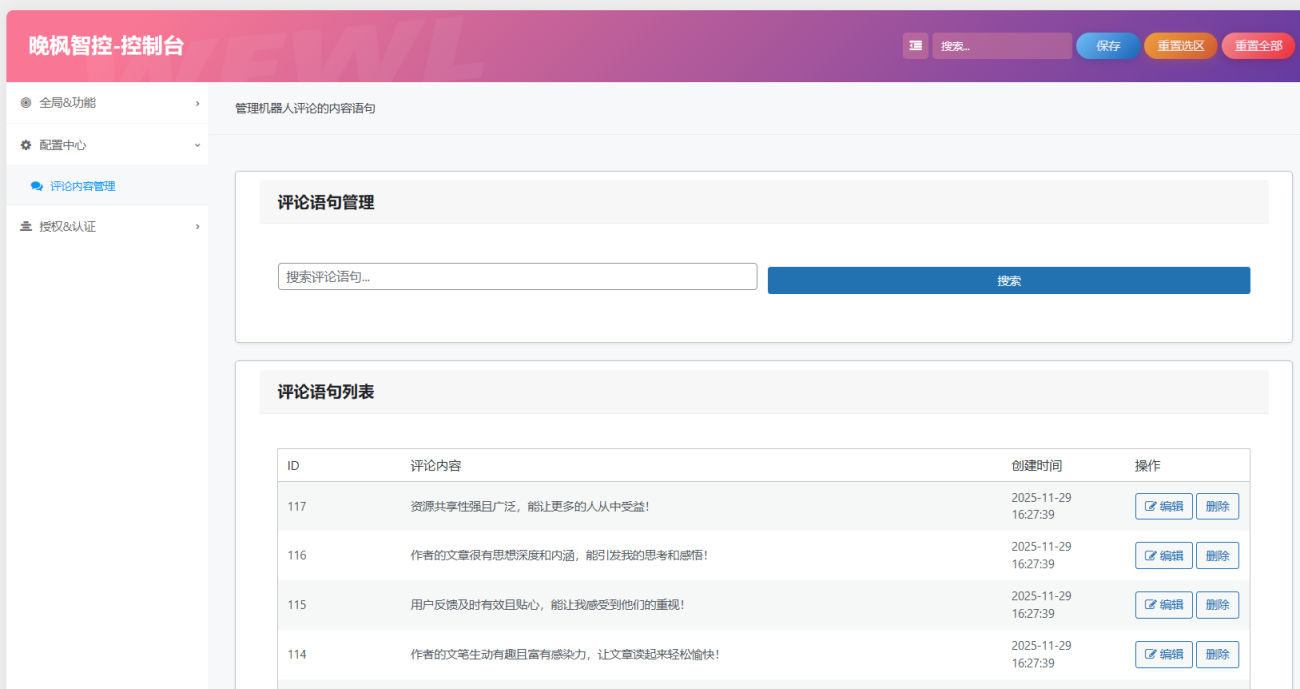Click the orange 重置选区 button

click(x=1180, y=46)
